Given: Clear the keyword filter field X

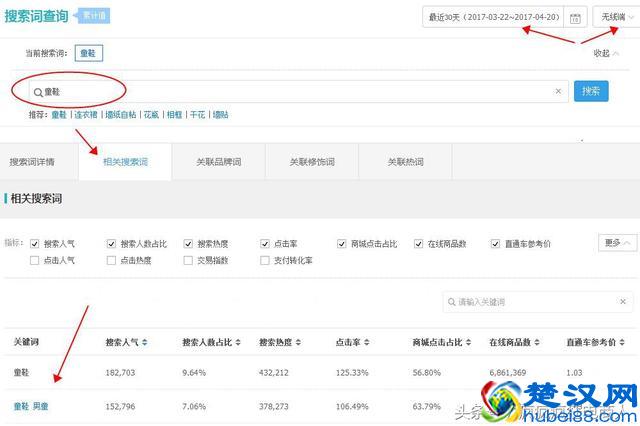Looking at the screenshot, I should 623,302.
